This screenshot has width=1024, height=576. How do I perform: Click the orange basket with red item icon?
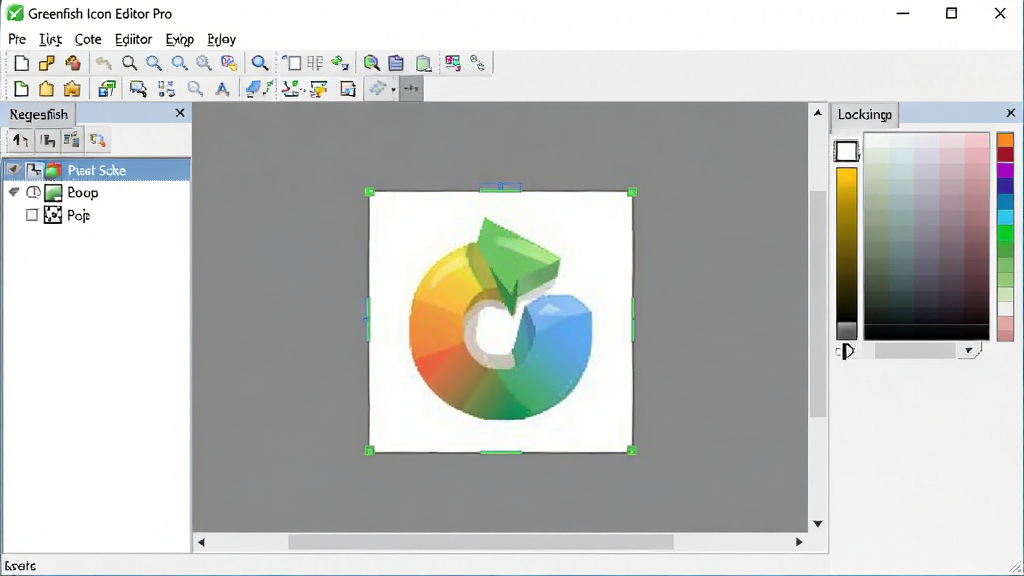coord(72,63)
